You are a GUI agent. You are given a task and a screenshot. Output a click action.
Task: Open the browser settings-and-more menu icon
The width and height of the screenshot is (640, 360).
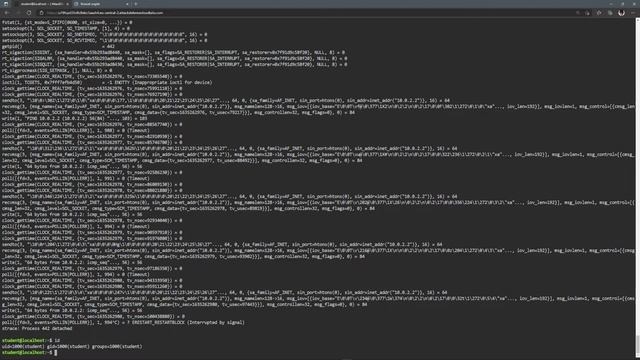pyautogui.click(x=633, y=13)
